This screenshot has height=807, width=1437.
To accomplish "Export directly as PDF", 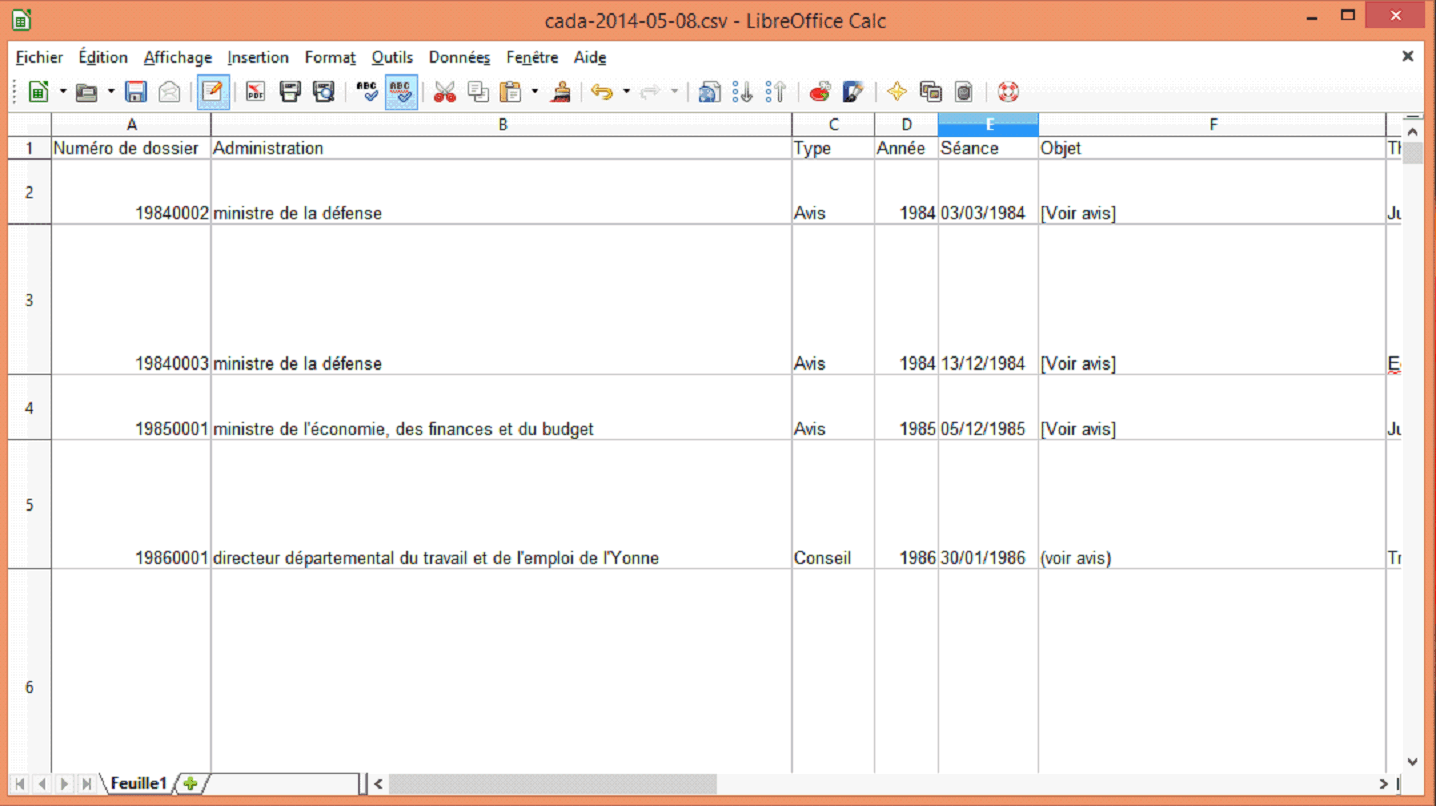I will [x=255, y=92].
